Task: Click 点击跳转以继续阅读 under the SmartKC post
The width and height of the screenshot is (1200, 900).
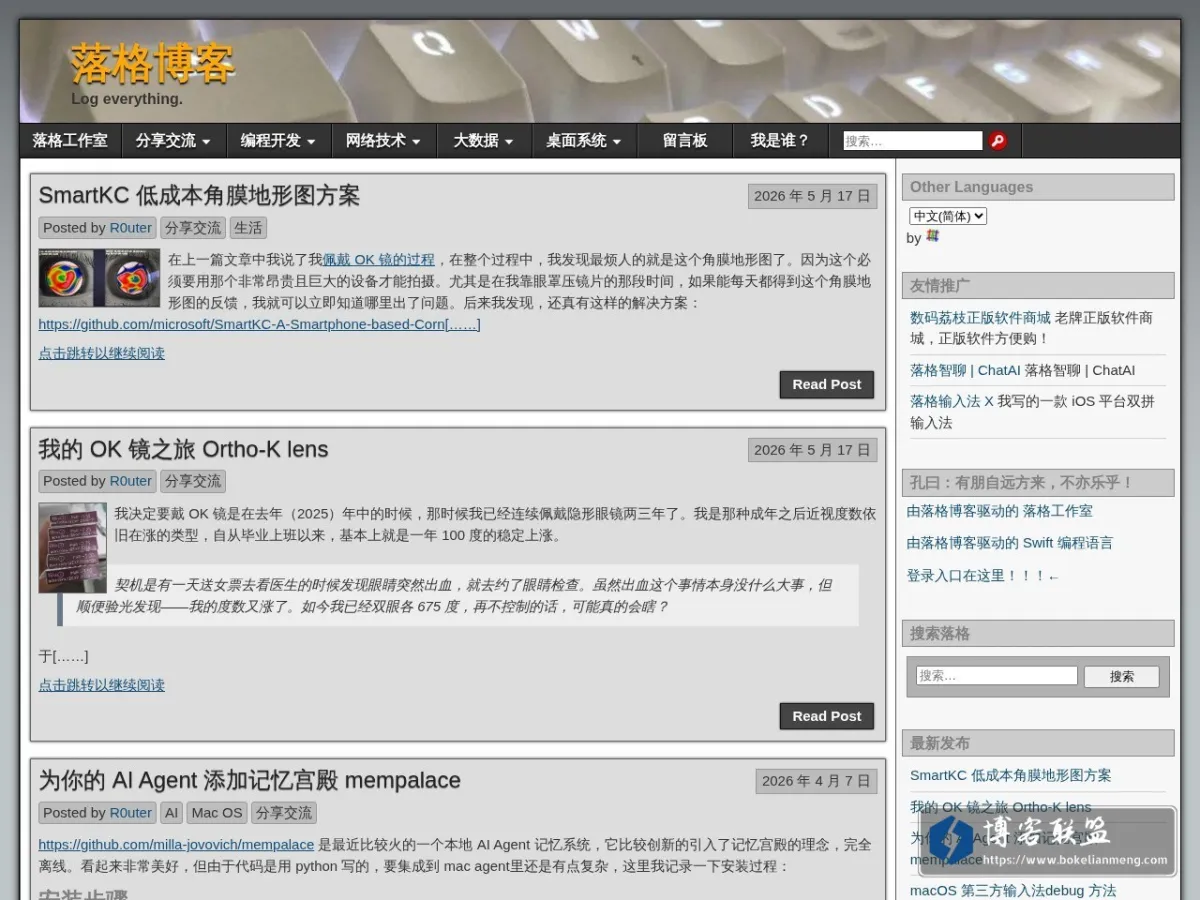Action: (102, 353)
